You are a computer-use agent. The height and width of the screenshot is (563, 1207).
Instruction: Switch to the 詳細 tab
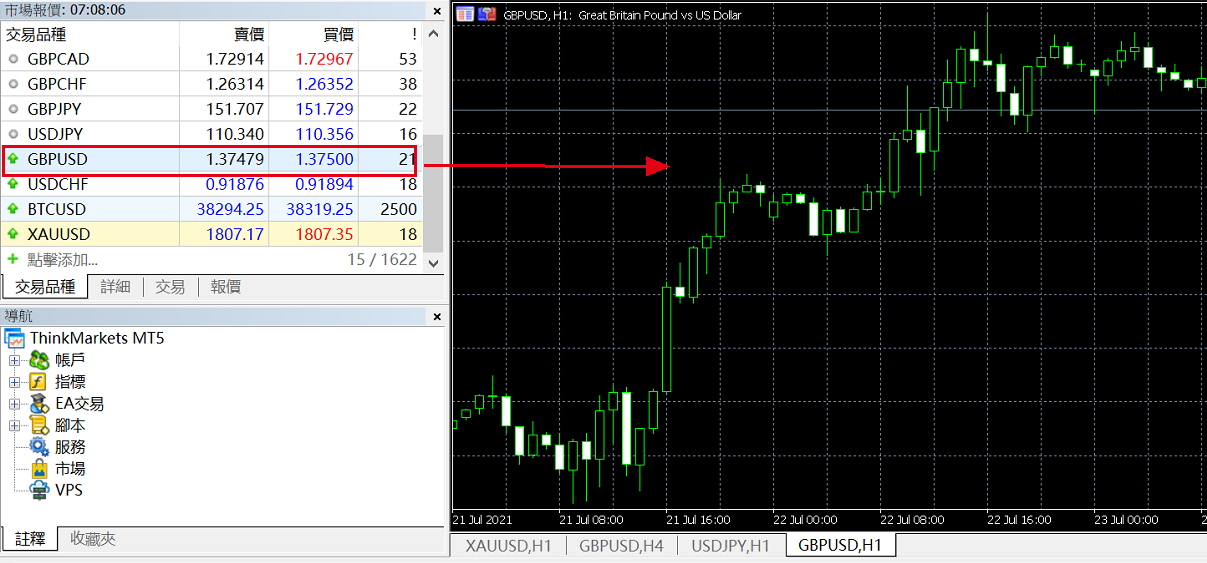115,287
